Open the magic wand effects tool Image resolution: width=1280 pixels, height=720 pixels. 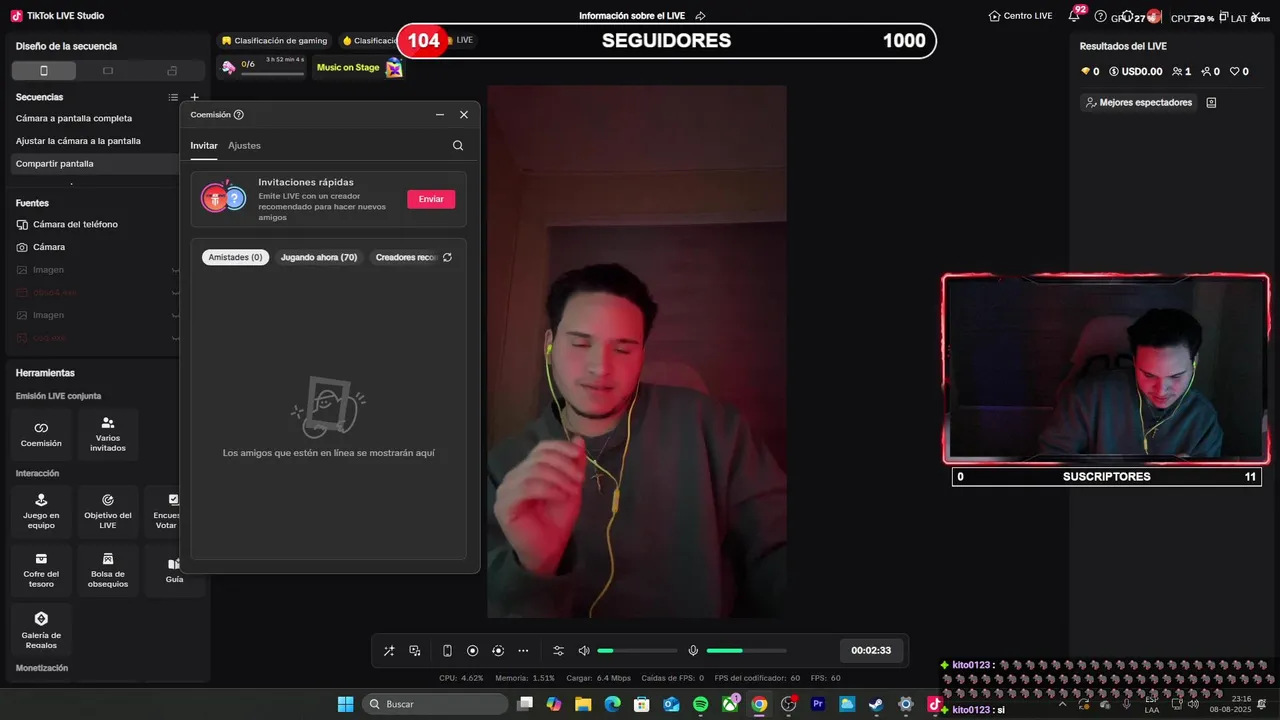[389, 651]
